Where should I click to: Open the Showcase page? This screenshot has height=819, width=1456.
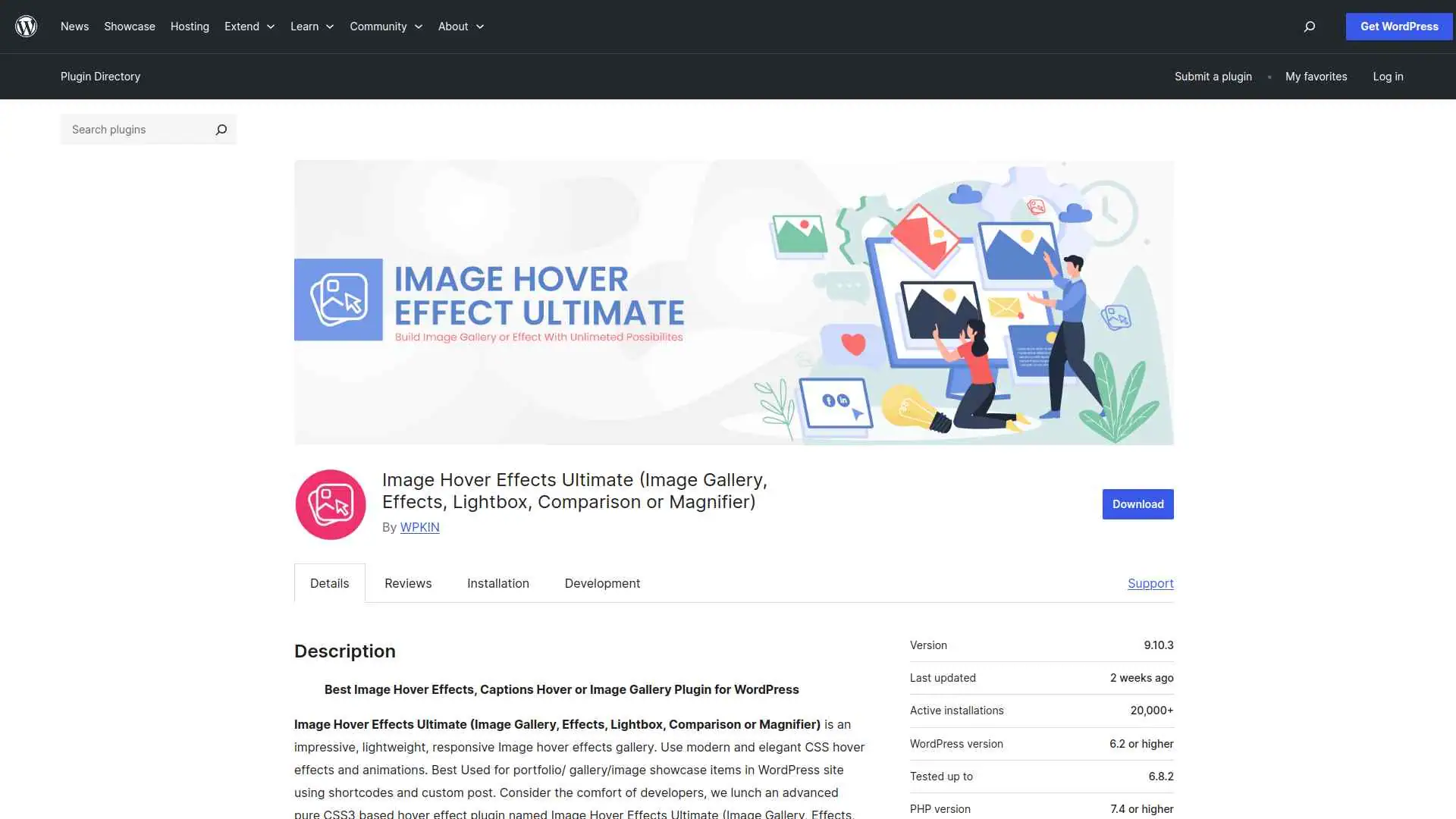tap(129, 26)
